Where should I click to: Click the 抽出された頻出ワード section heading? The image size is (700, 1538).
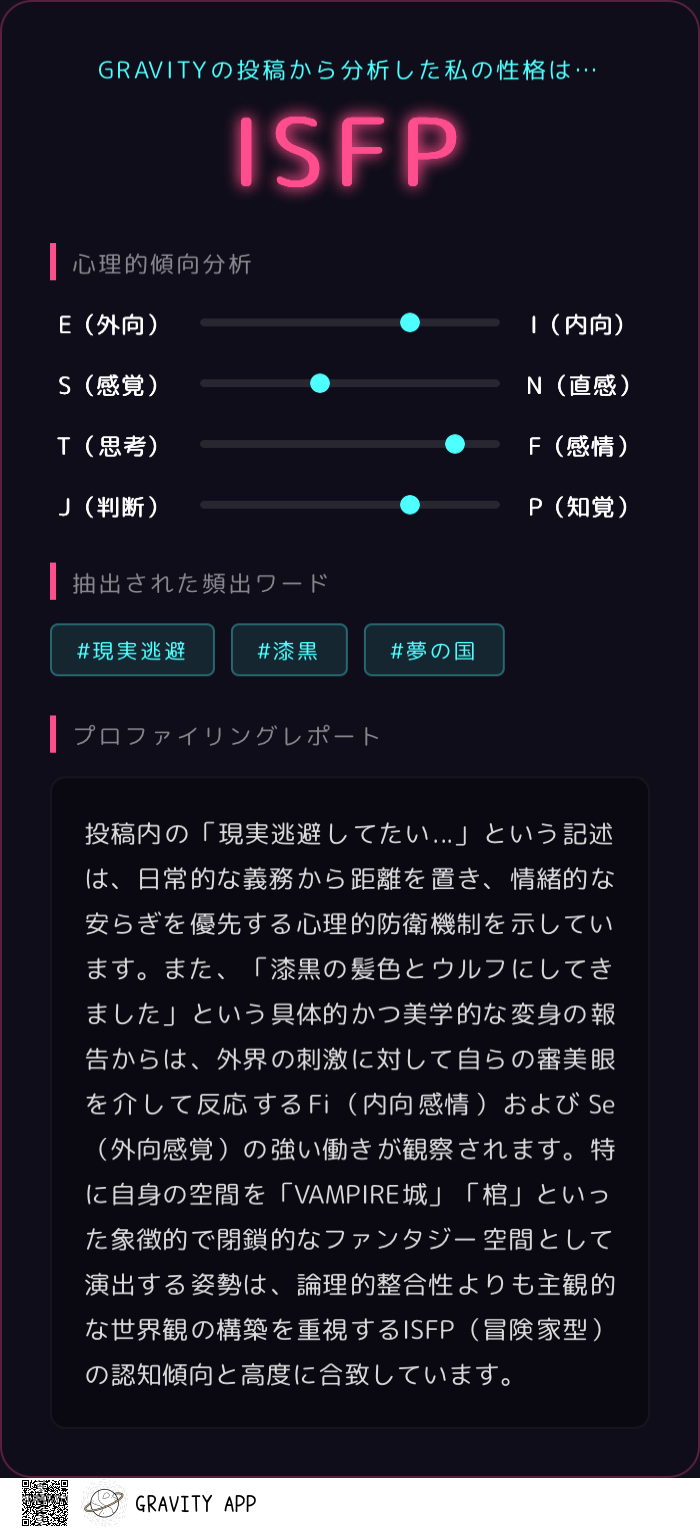point(200,583)
